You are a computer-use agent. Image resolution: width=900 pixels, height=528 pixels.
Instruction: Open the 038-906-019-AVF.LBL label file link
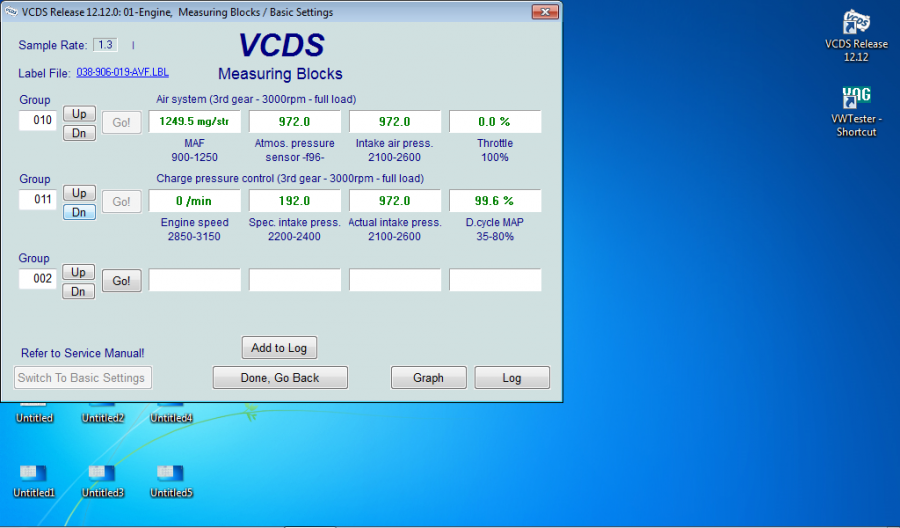point(122,73)
